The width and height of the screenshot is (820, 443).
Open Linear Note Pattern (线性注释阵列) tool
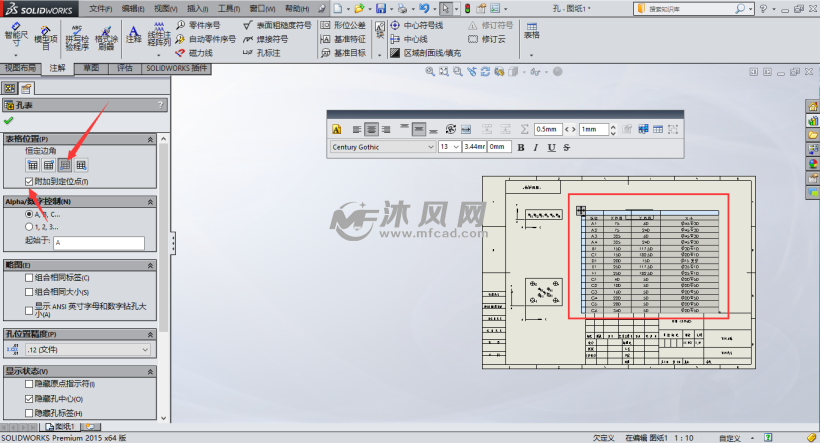159,35
